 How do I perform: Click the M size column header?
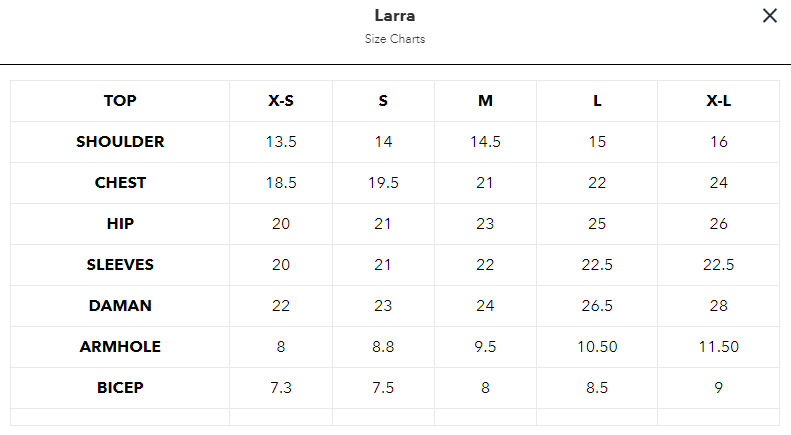click(x=485, y=101)
